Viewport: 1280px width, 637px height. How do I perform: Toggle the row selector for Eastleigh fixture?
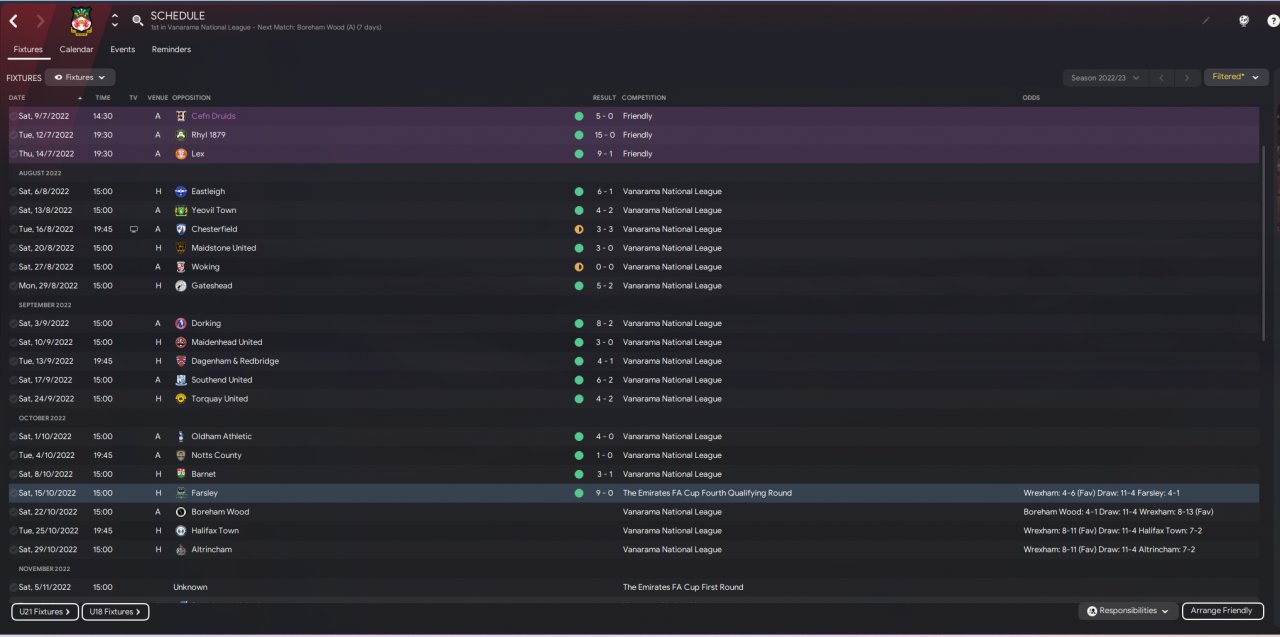coord(13,192)
